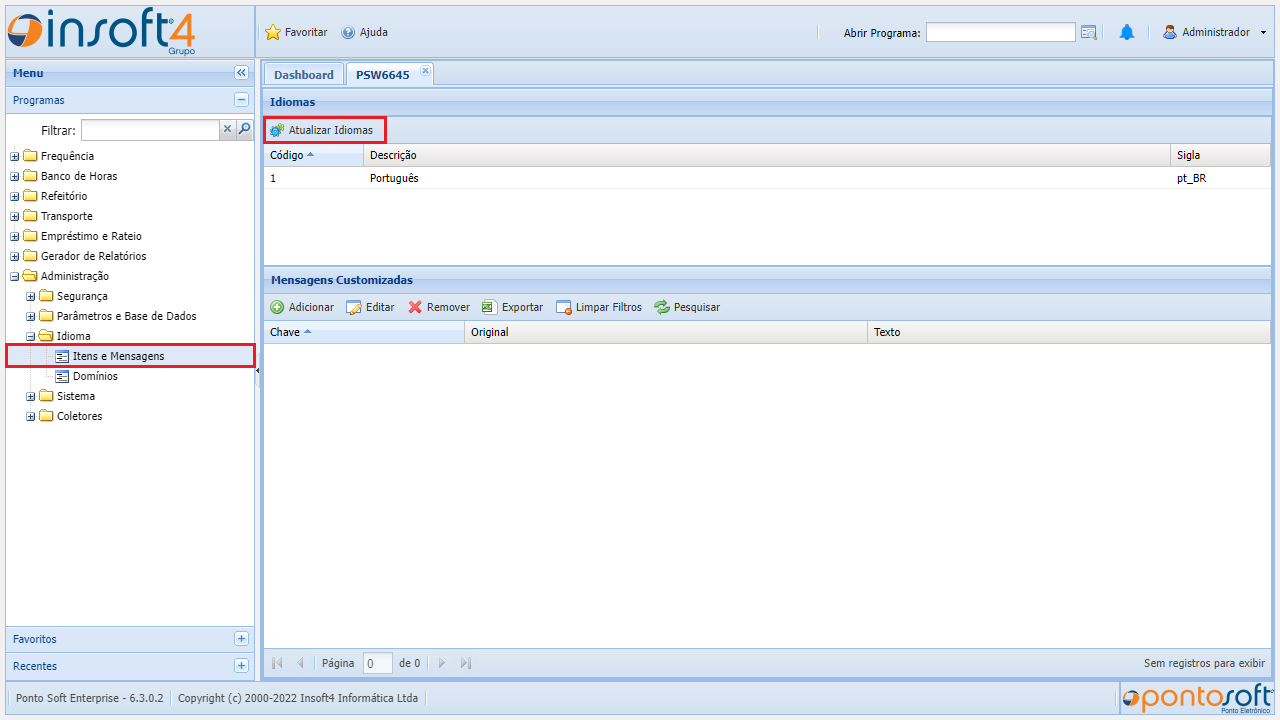The image size is (1280, 720).
Task: Click the notification bell icon
Action: (x=1126, y=33)
